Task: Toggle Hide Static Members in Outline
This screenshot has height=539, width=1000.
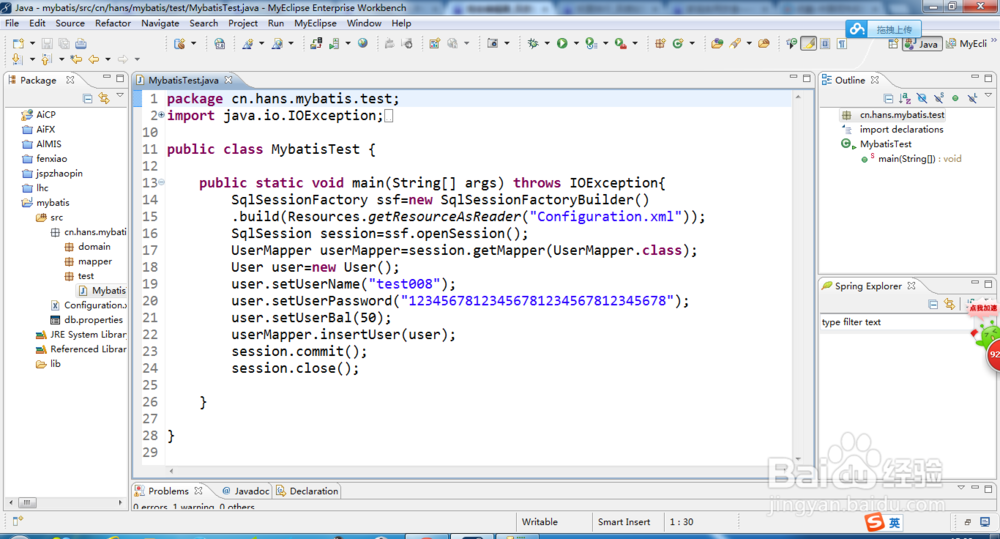Action: (939, 98)
